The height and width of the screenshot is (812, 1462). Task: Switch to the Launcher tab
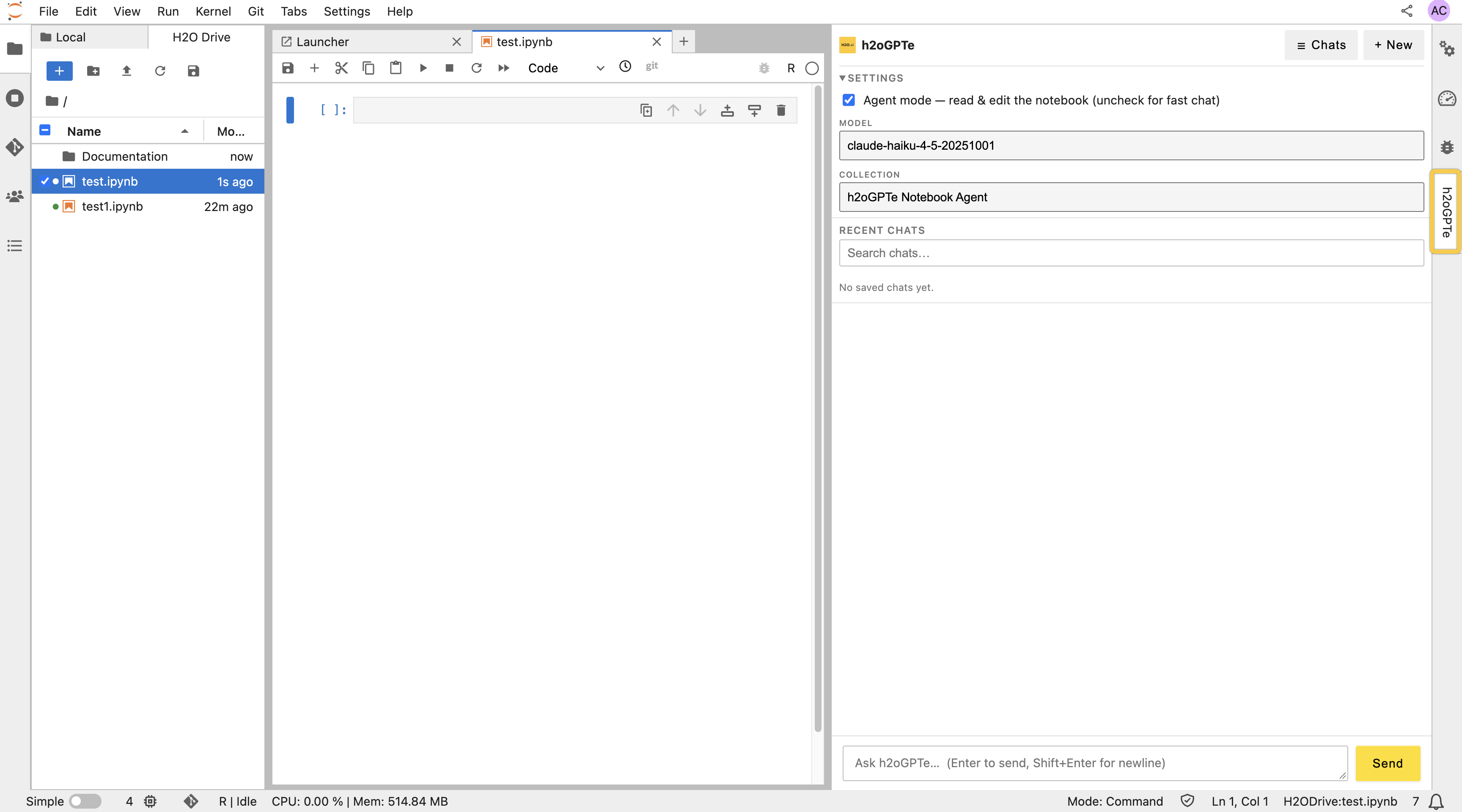tap(372, 41)
